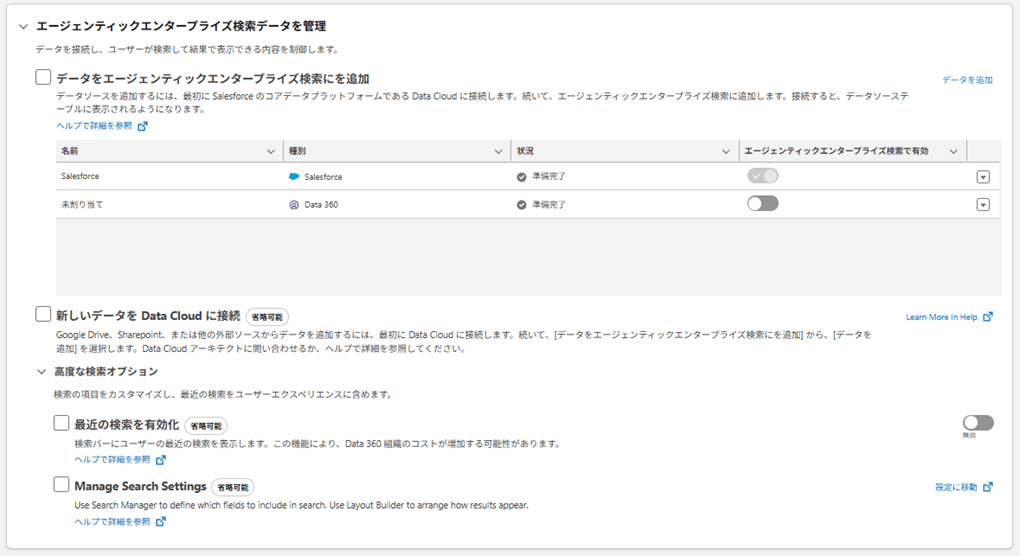Toggle the enabled switch in the 未割り当て row
Viewport: 1020px width, 556px height.
click(x=762, y=204)
